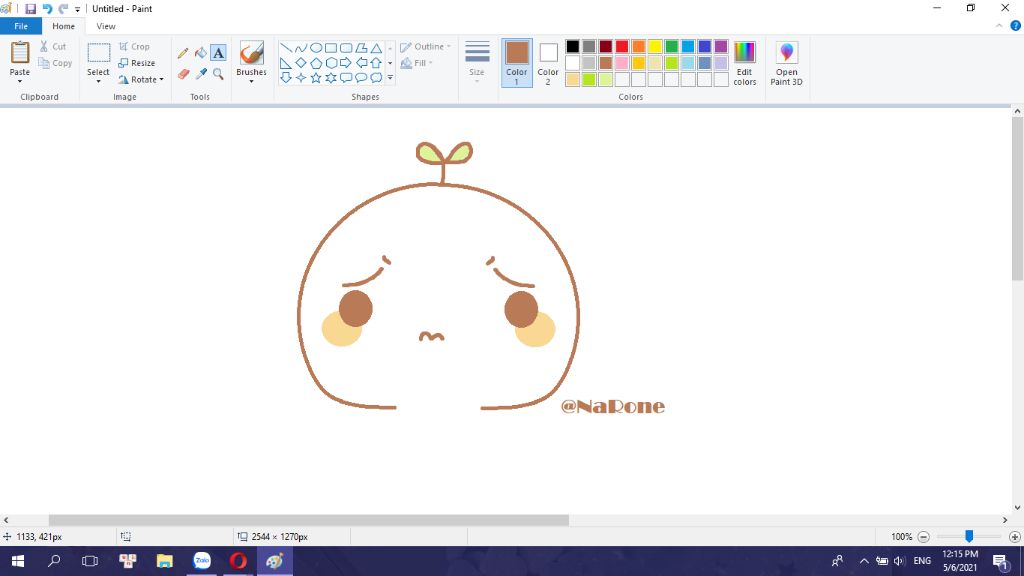Choose the Line shape

285,48
